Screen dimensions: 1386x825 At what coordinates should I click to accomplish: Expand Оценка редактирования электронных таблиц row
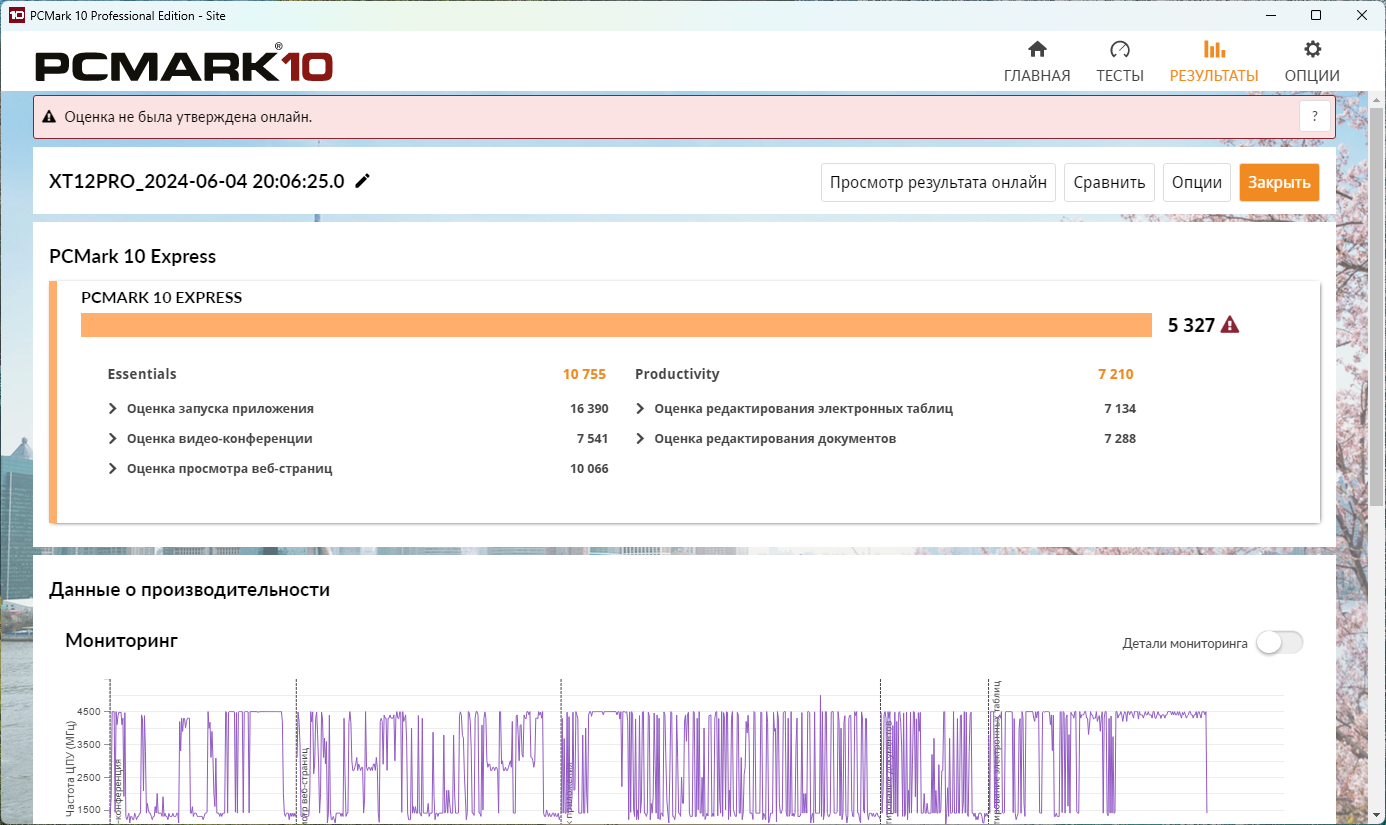point(640,409)
